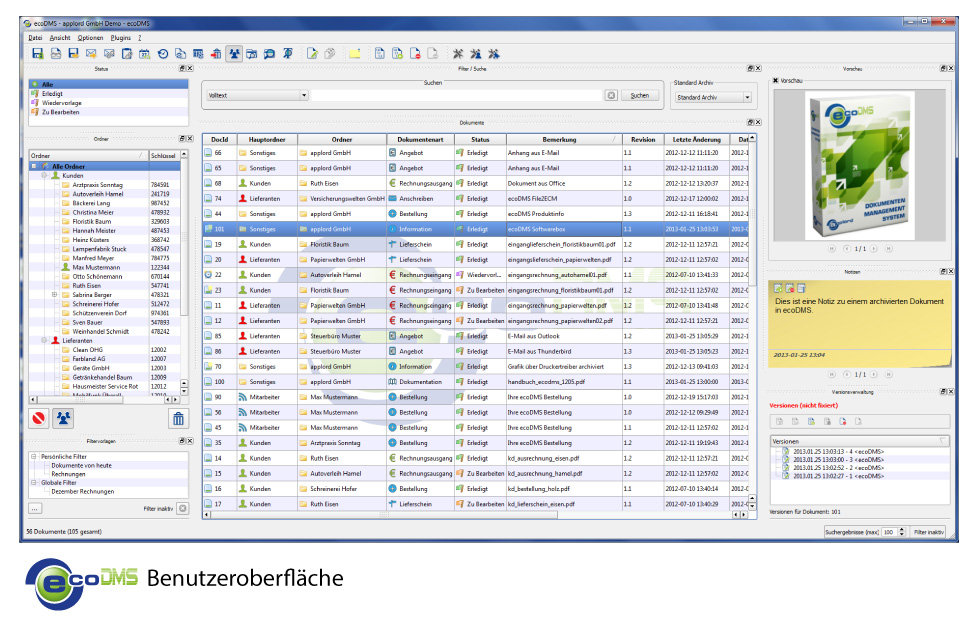Viewport: 971px width, 623px height.
Task: Collapse the Alle Ordner tree node
Action: pyautogui.click(x=34, y=167)
